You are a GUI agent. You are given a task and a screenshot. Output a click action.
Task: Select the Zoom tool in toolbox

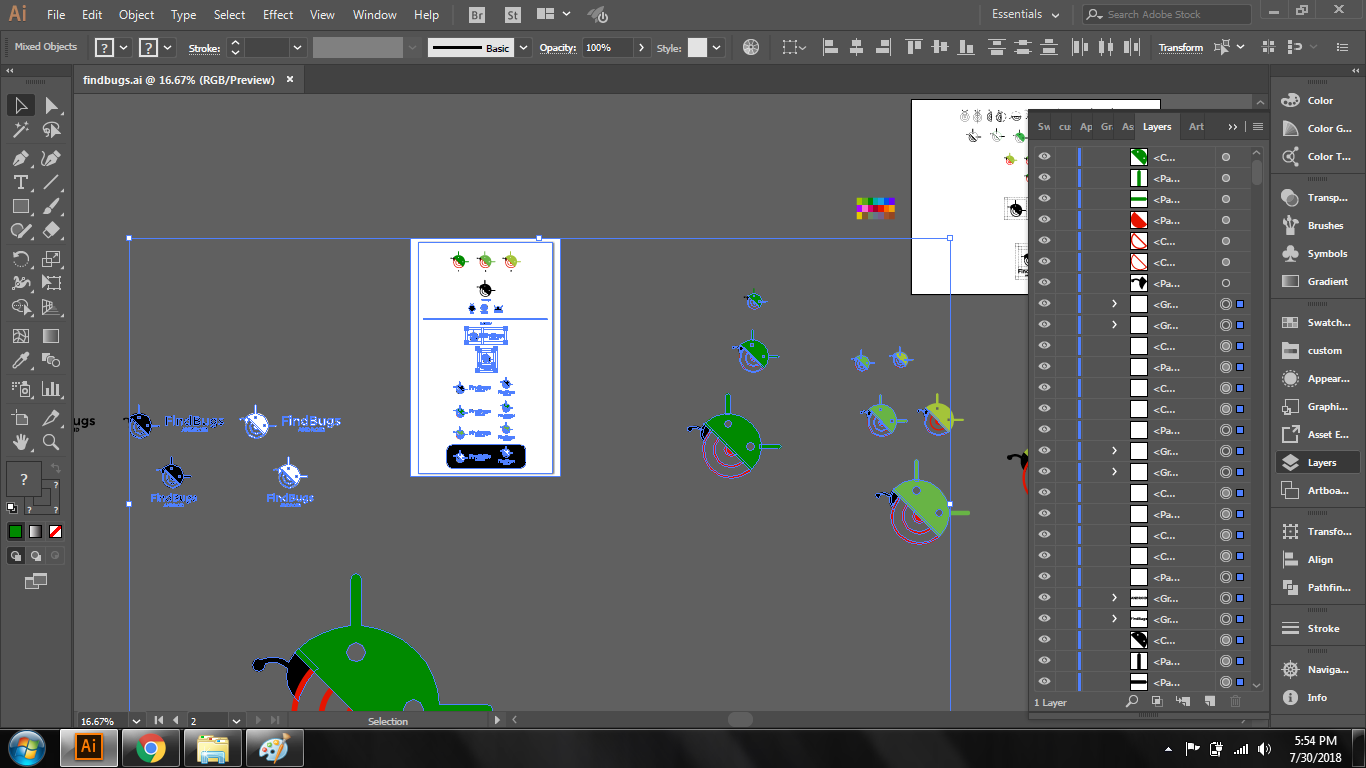(x=52, y=441)
